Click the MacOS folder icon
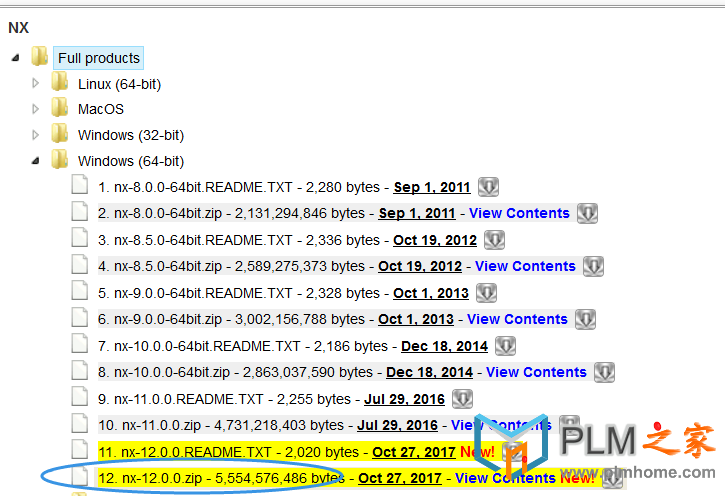 pyautogui.click(x=60, y=108)
